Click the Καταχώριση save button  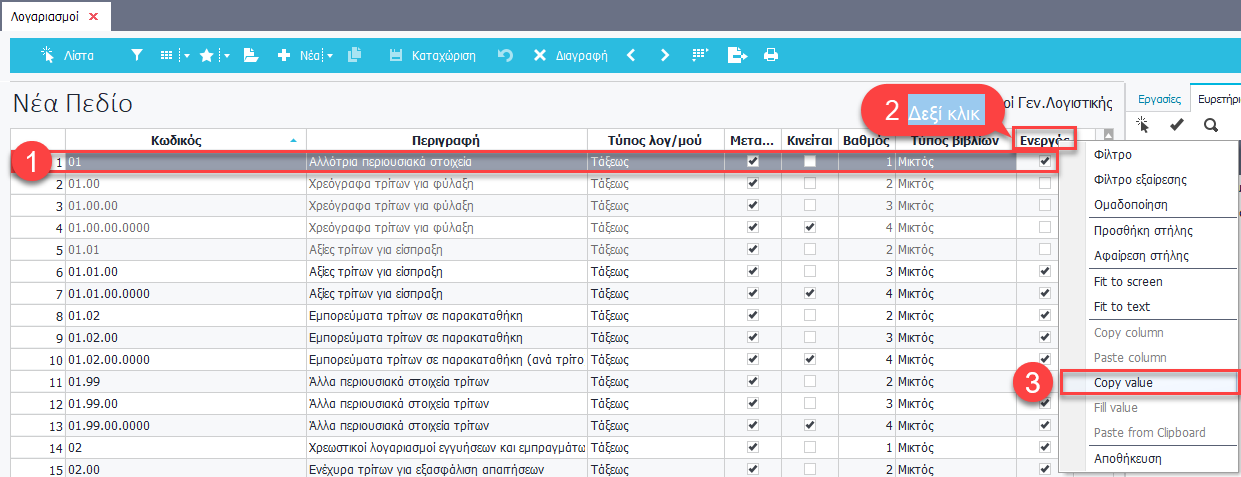[432, 56]
